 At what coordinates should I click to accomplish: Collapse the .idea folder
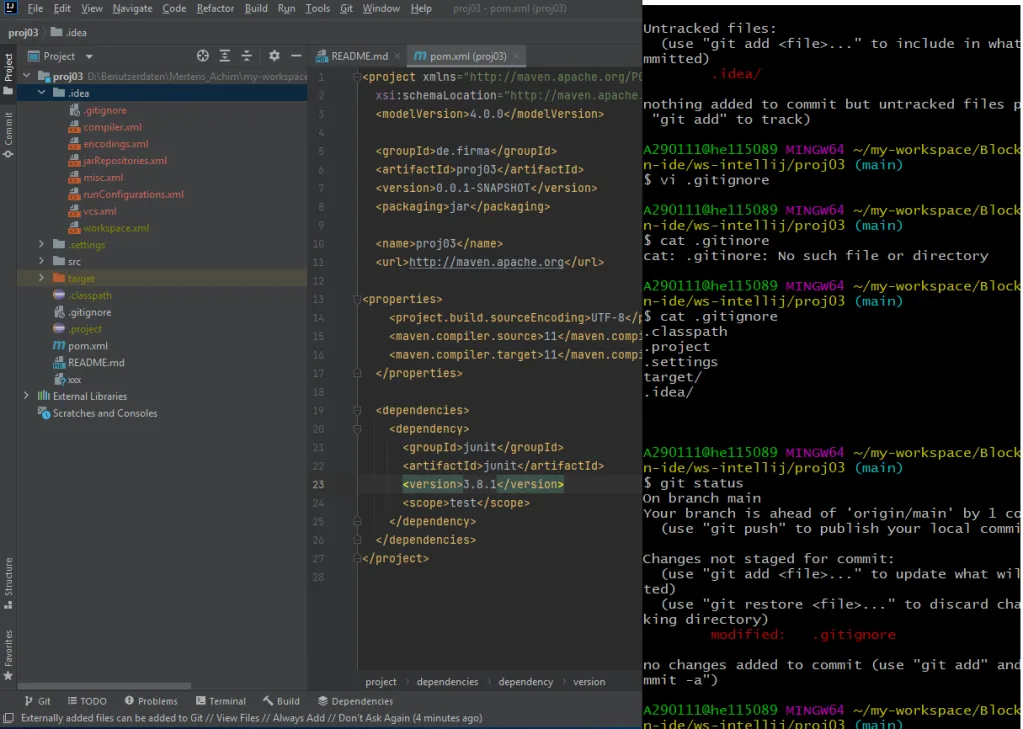(x=42, y=93)
